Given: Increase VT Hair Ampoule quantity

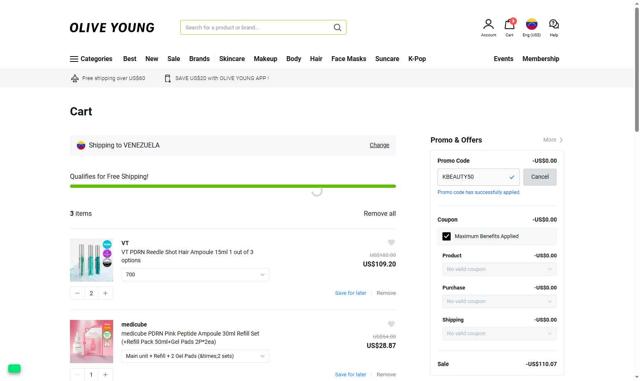Looking at the screenshot, I should [x=105, y=293].
